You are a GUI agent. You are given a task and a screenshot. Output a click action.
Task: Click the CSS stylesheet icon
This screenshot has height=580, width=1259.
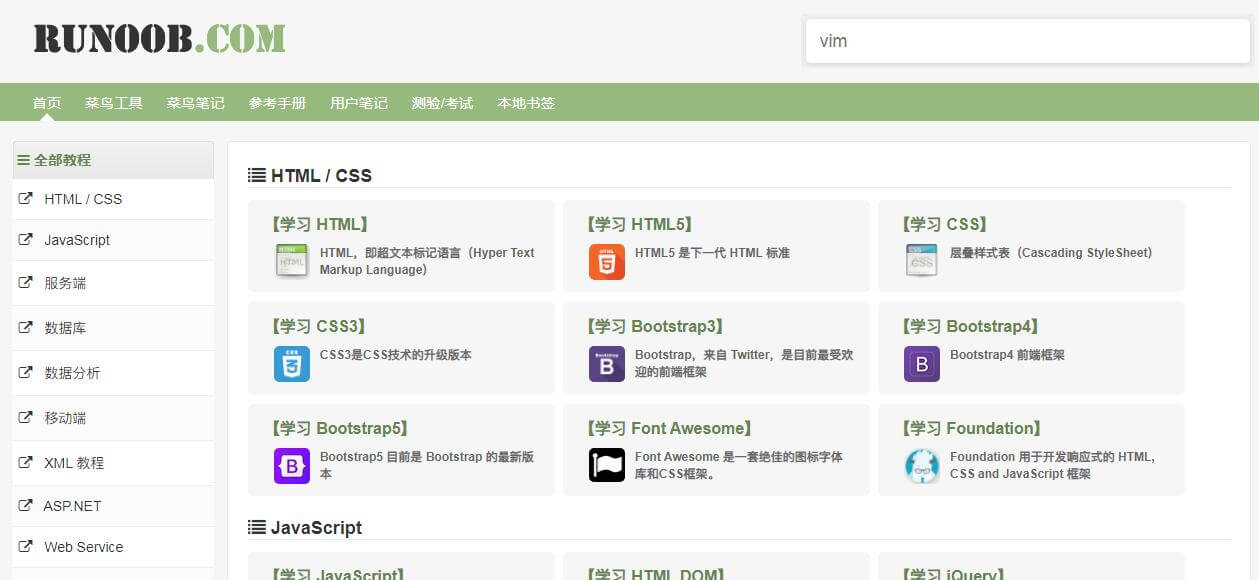922,261
